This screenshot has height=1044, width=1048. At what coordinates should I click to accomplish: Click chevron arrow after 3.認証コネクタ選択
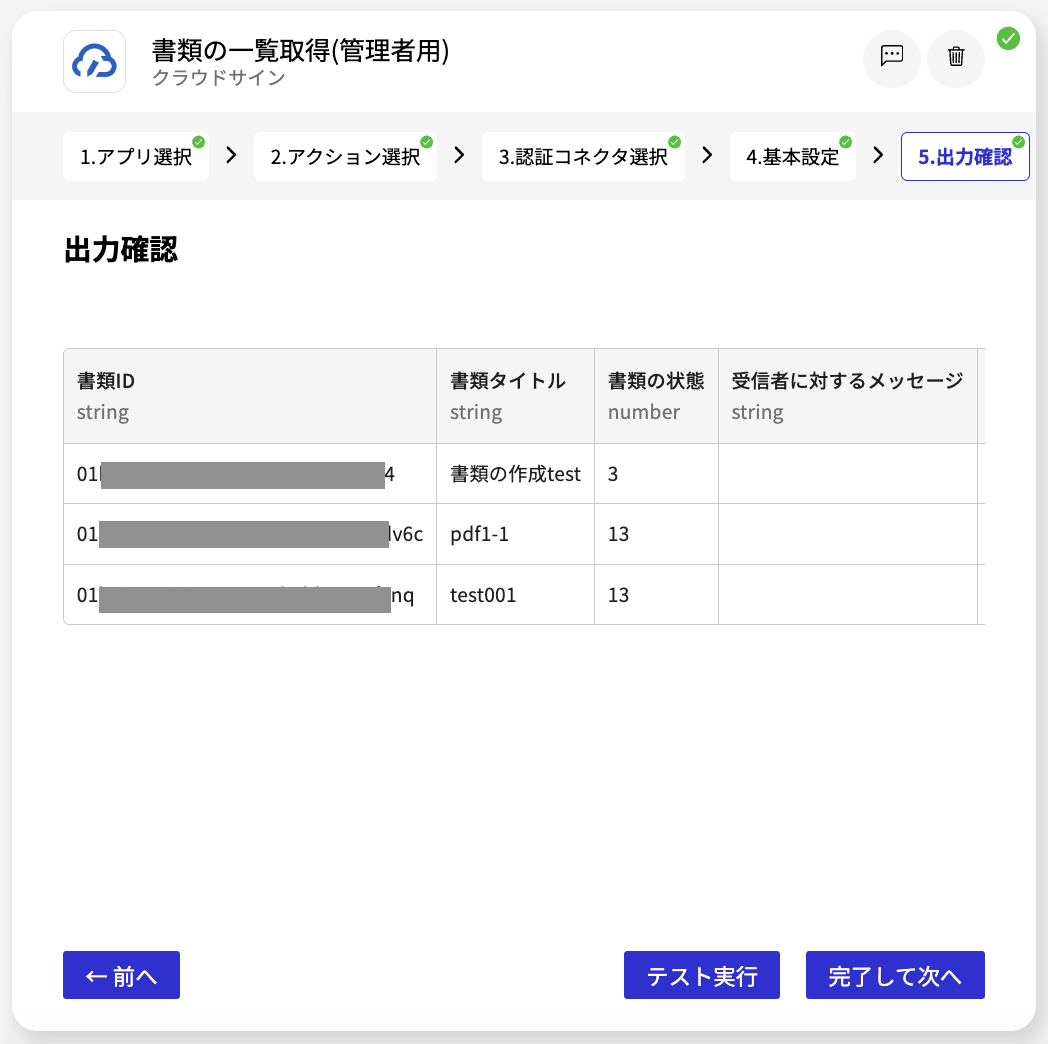707,155
